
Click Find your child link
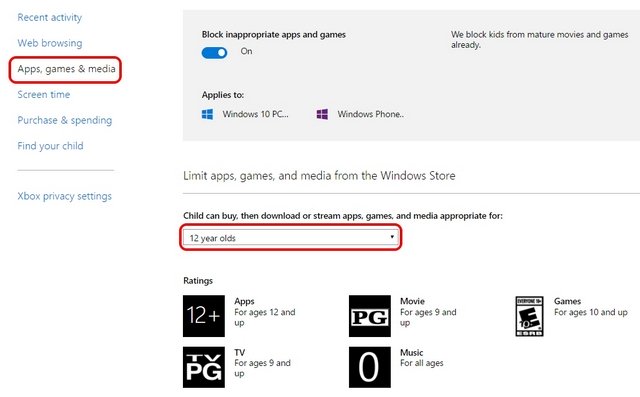pyautogui.click(x=50, y=146)
